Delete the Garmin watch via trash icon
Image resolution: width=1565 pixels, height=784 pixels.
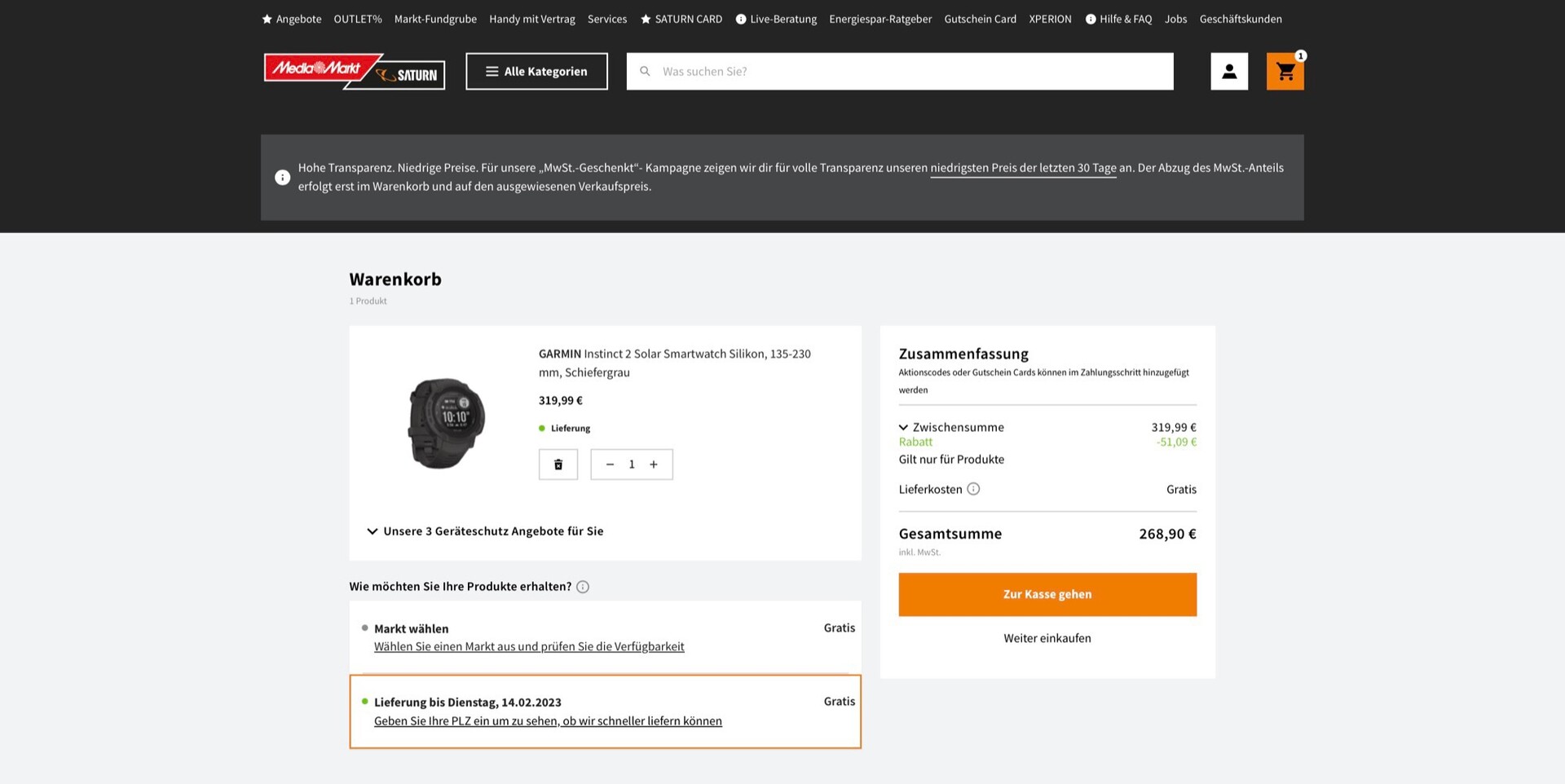tap(558, 465)
